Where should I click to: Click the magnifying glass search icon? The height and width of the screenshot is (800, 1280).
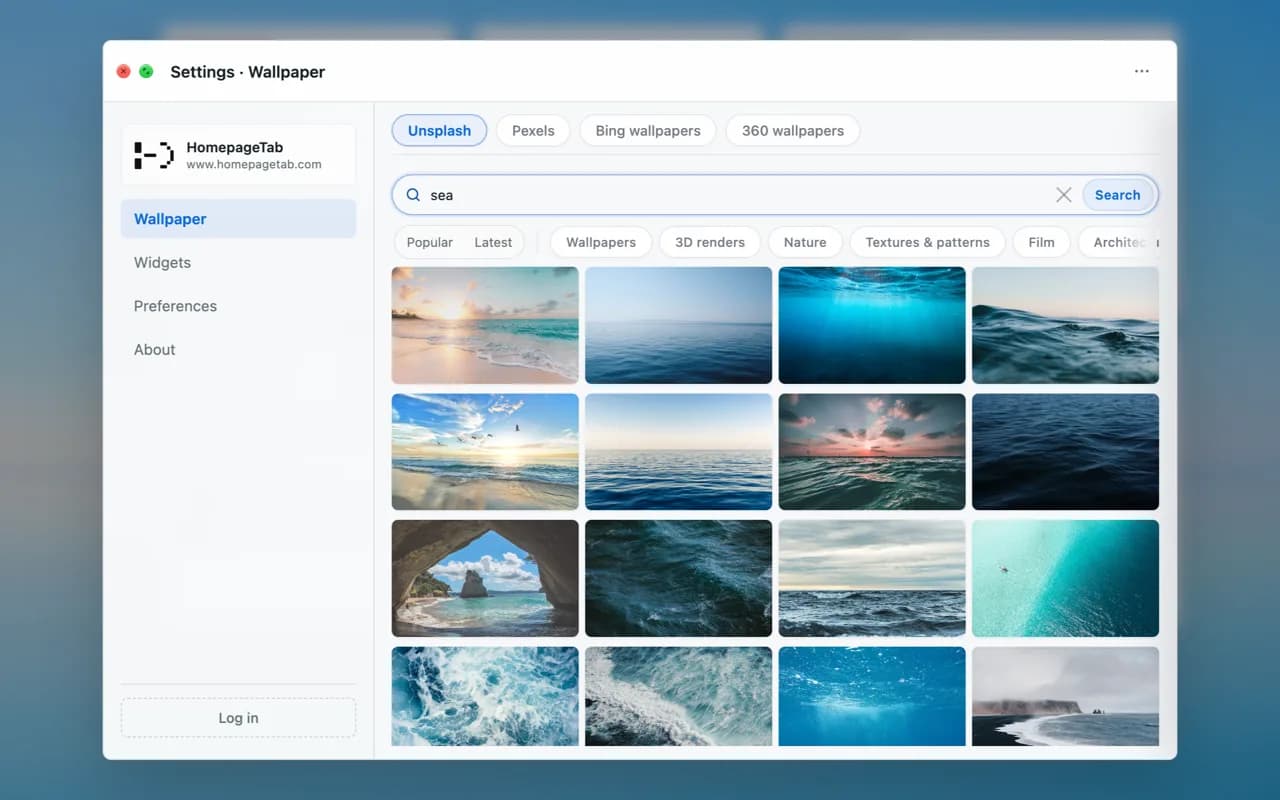tap(413, 195)
